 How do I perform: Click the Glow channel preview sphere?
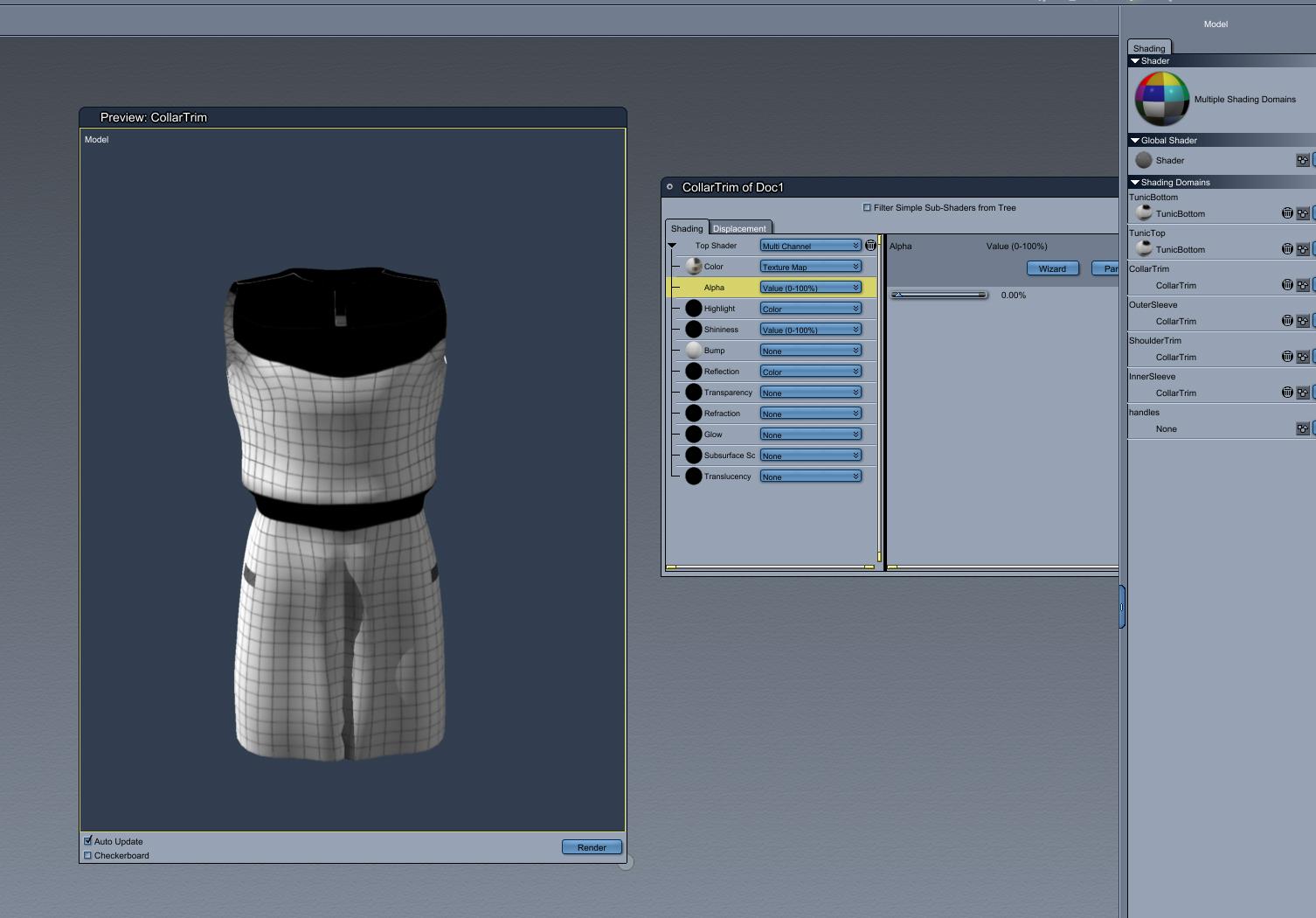point(694,435)
